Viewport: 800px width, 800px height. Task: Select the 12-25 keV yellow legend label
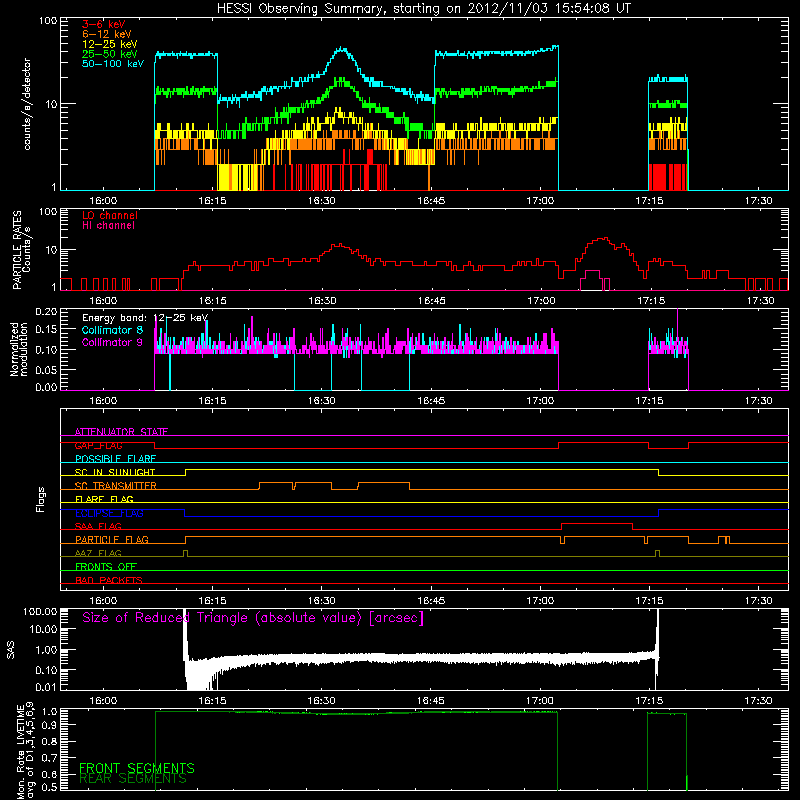pos(110,44)
